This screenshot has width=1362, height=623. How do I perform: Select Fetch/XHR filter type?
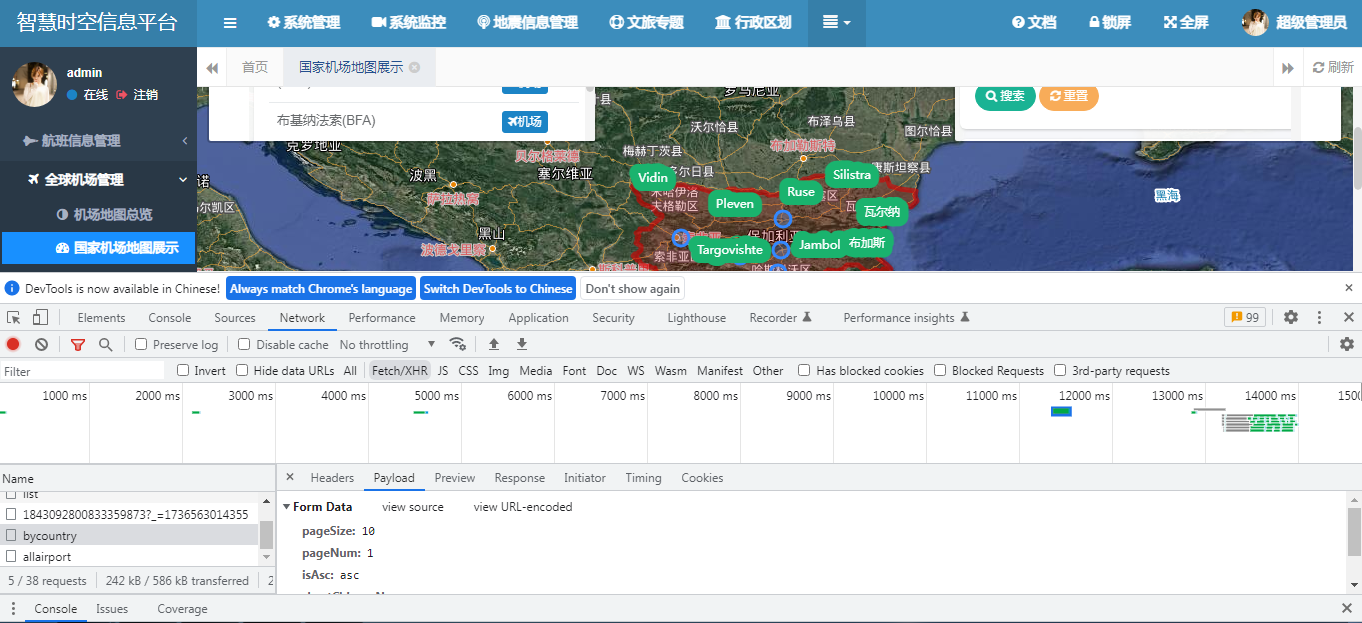(400, 370)
